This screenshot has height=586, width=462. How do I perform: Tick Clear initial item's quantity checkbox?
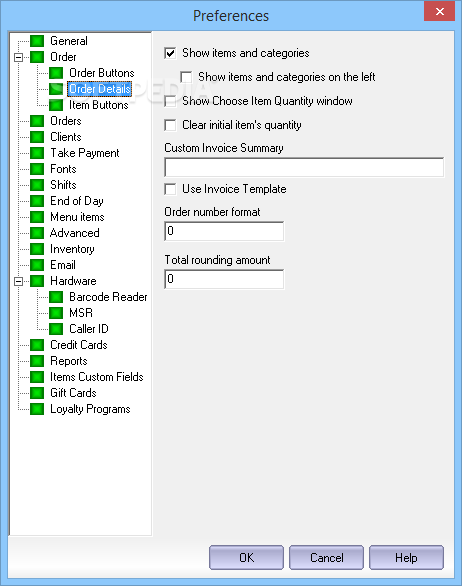click(x=170, y=125)
